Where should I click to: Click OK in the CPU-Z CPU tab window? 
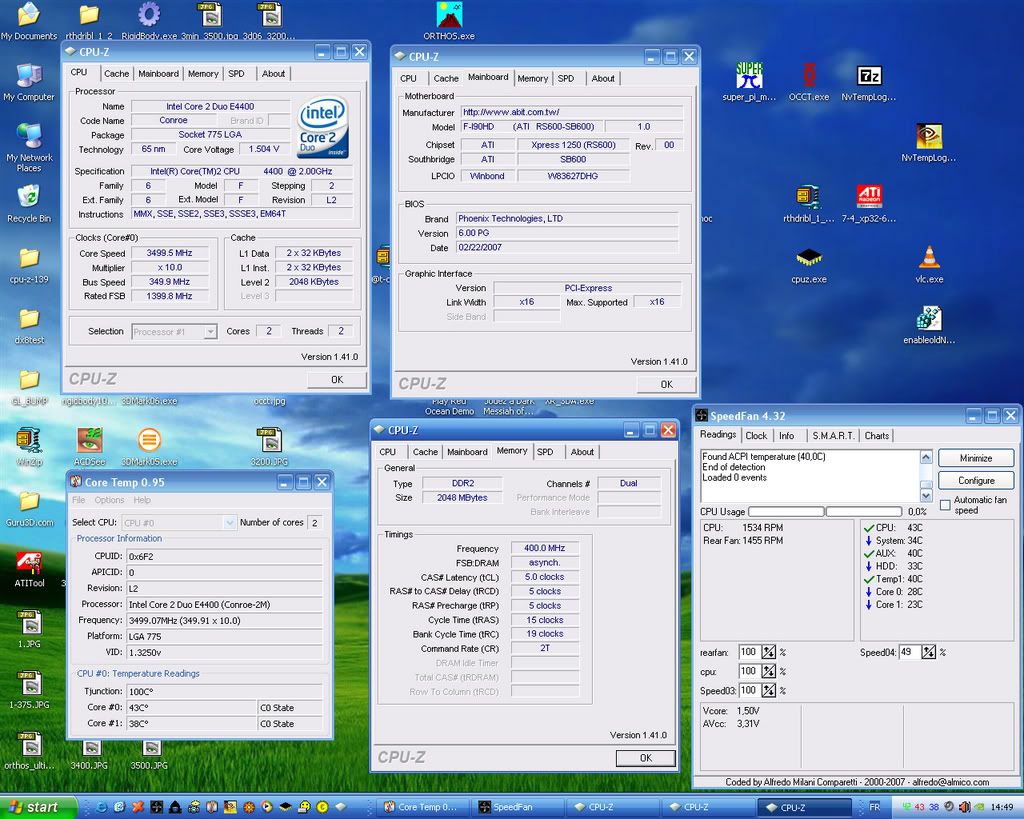coord(337,379)
